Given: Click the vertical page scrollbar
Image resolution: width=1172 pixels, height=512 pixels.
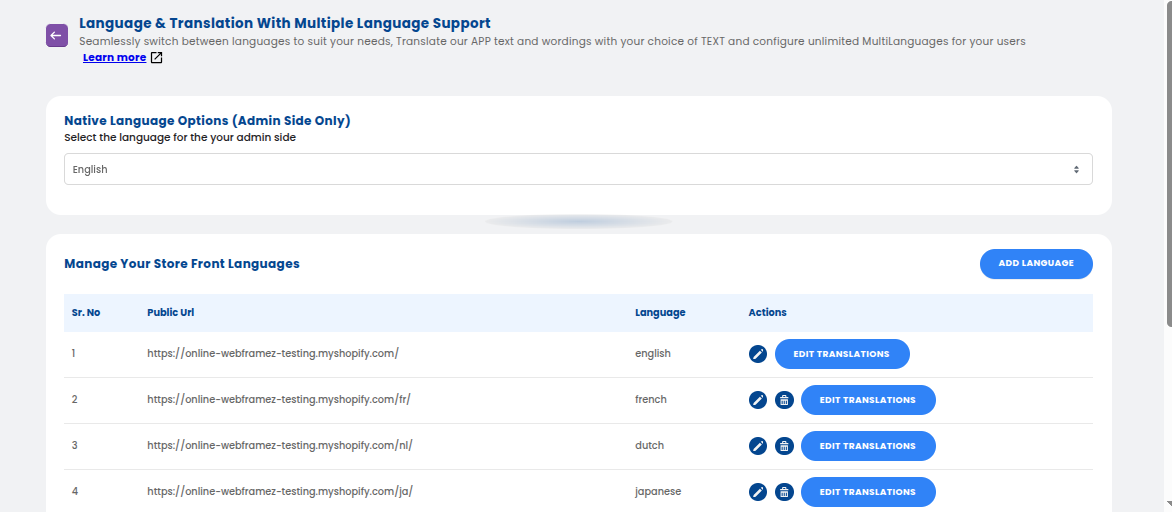Looking at the screenshot, I should pyautogui.click(x=1167, y=160).
